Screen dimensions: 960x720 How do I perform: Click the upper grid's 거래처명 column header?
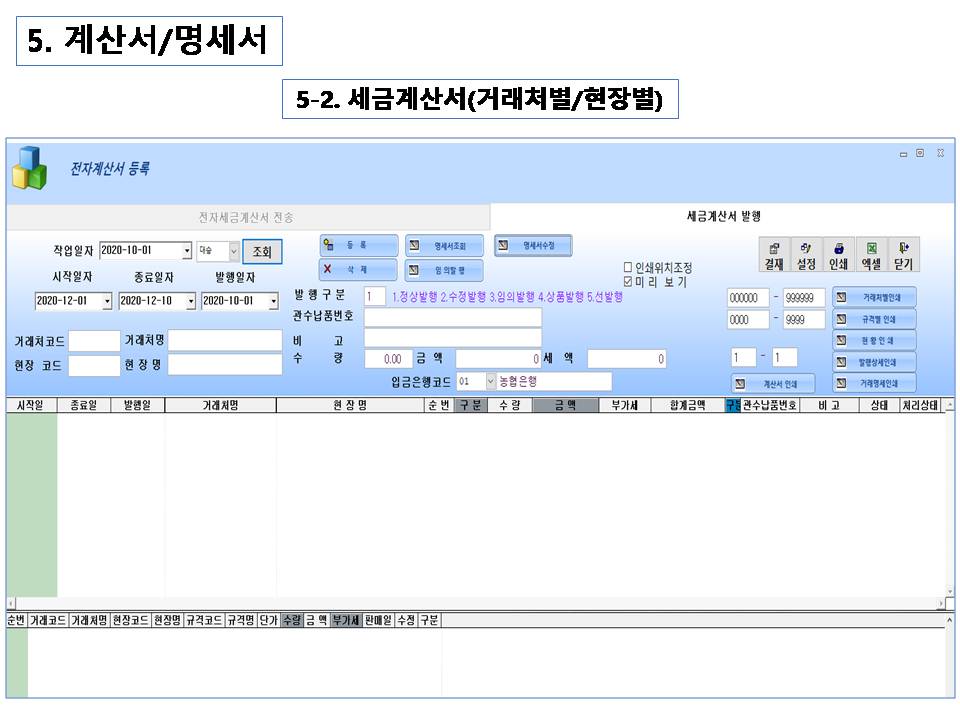pos(220,405)
